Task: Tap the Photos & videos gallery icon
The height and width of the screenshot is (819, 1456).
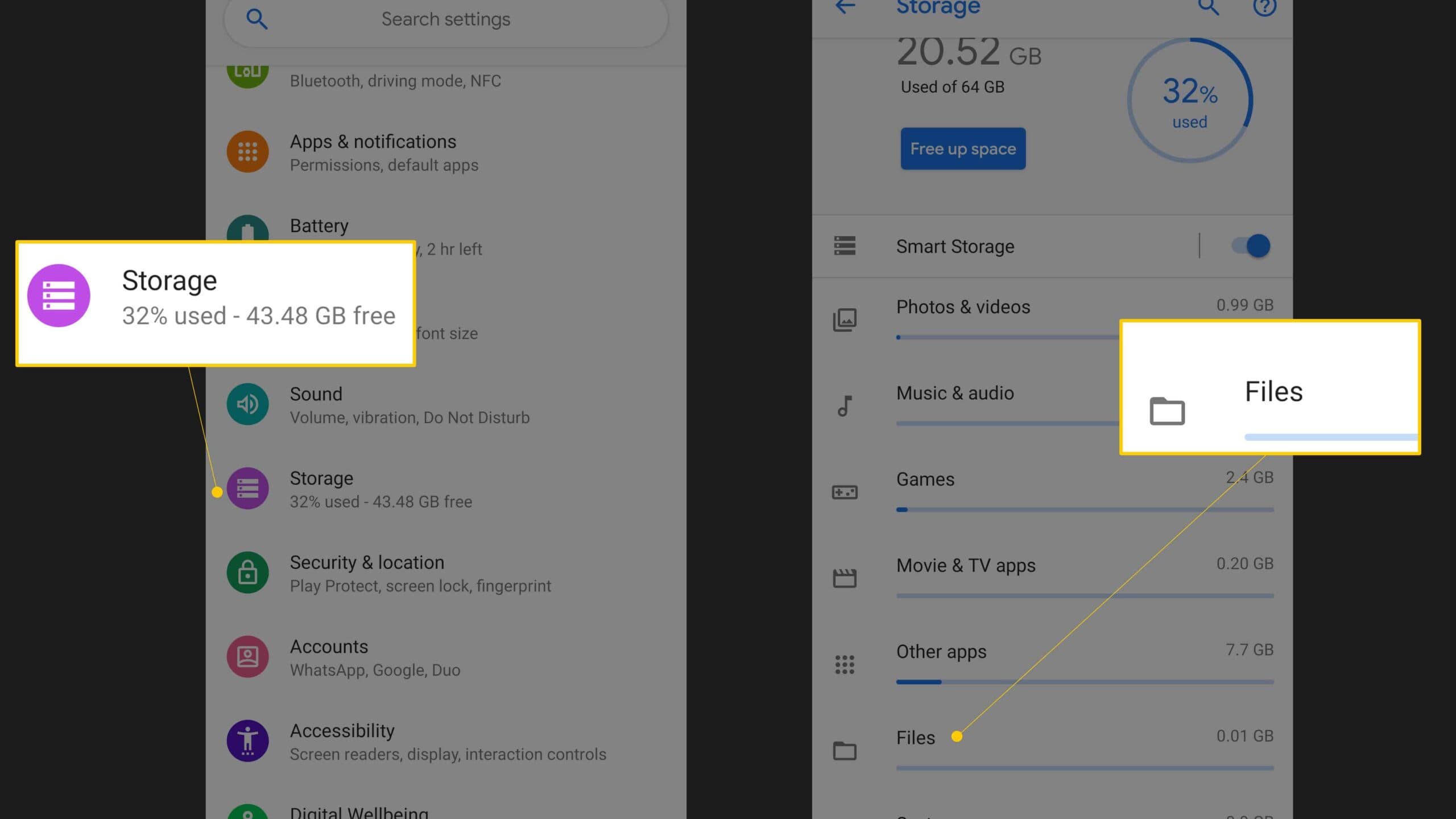Action: [x=845, y=320]
